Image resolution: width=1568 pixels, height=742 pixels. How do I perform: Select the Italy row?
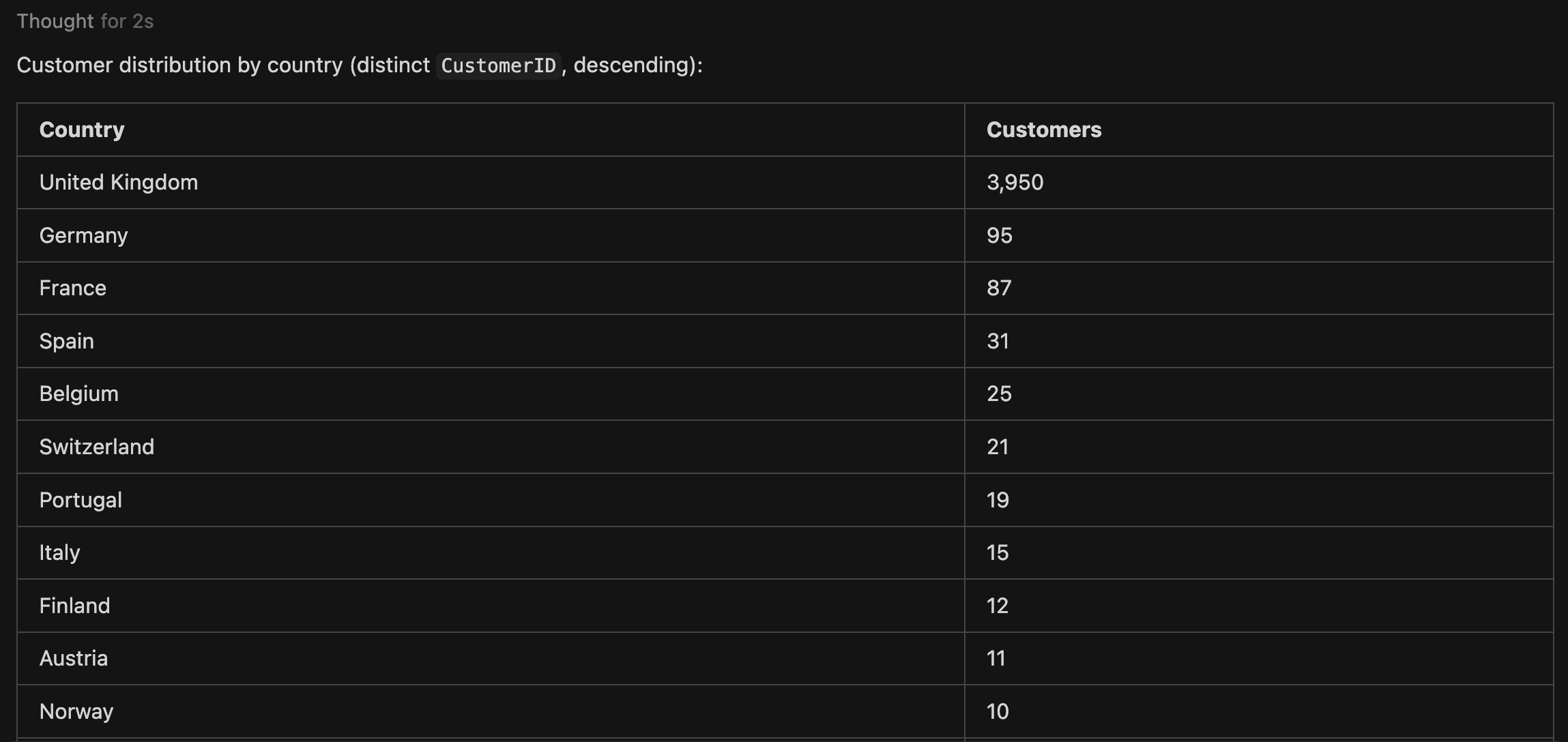pos(59,552)
